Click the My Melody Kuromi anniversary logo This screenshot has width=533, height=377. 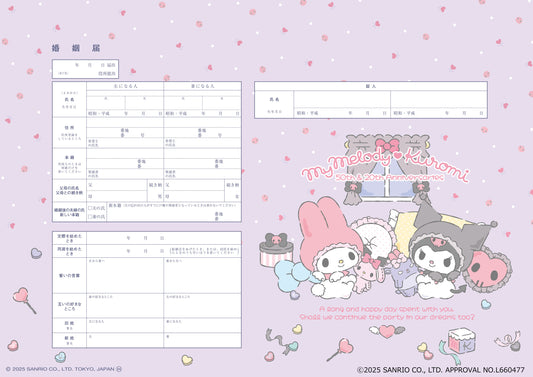(385, 166)
